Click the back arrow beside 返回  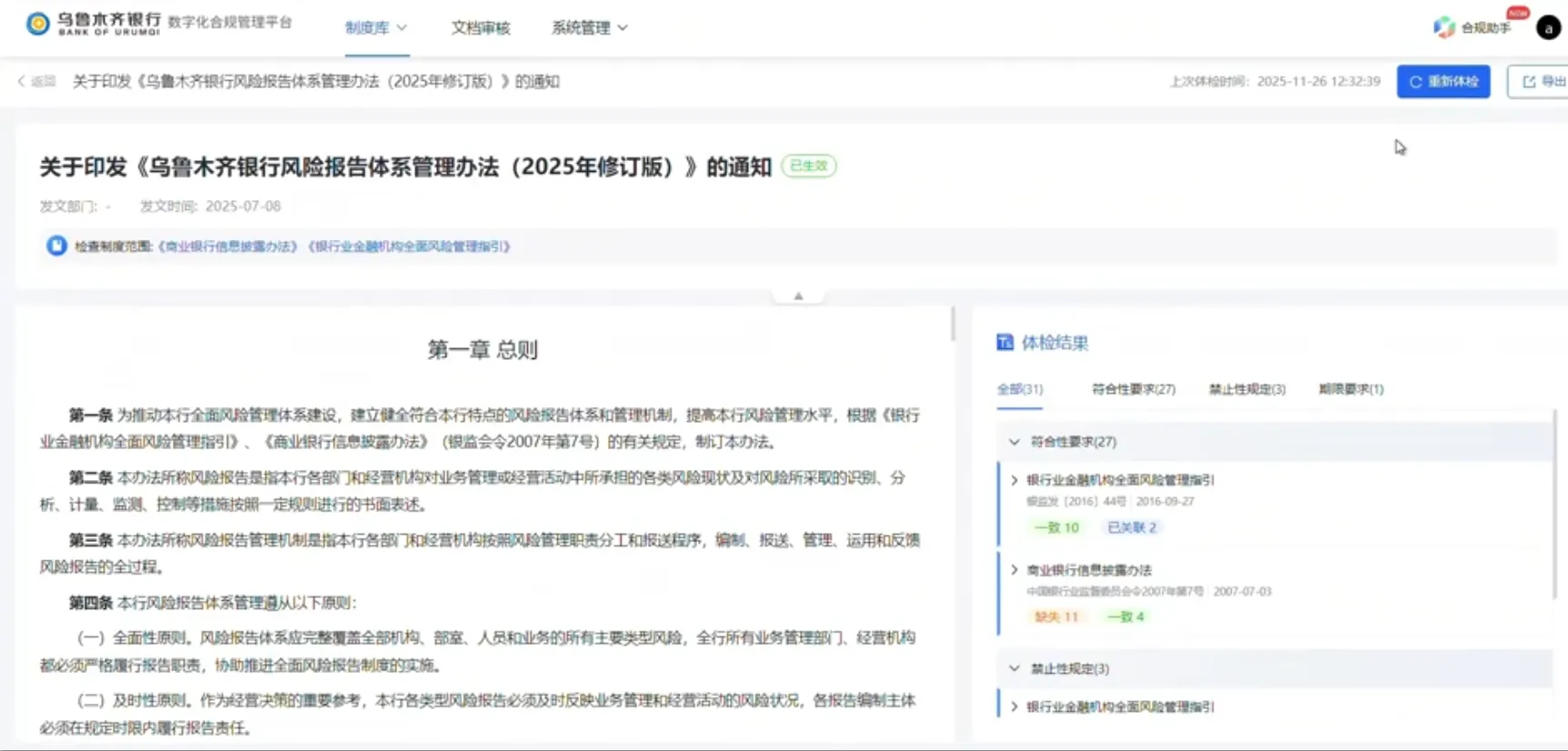(22, 82)
